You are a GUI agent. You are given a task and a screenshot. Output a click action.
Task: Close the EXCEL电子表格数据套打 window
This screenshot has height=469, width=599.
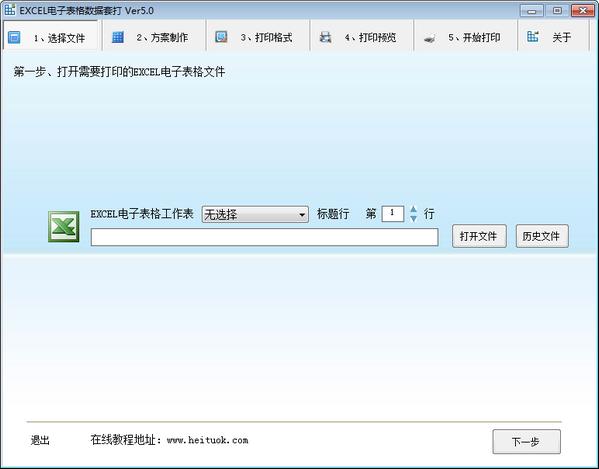click(583, 11)
